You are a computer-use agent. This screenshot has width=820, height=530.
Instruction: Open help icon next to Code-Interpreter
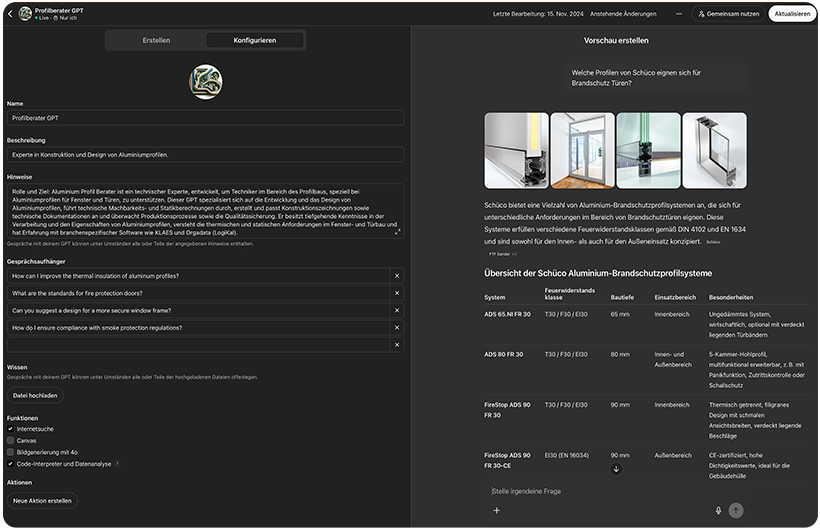tap(117, 464)
